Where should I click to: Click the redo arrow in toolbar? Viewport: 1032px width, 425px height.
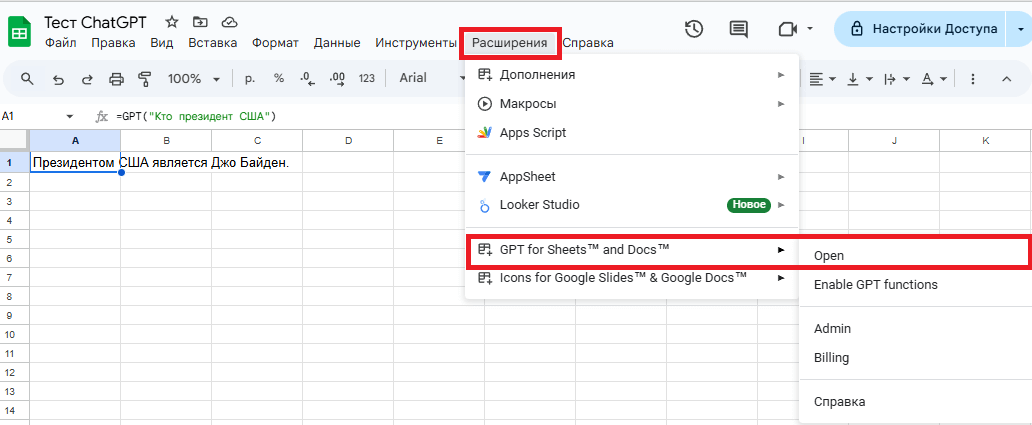(87, 79)
